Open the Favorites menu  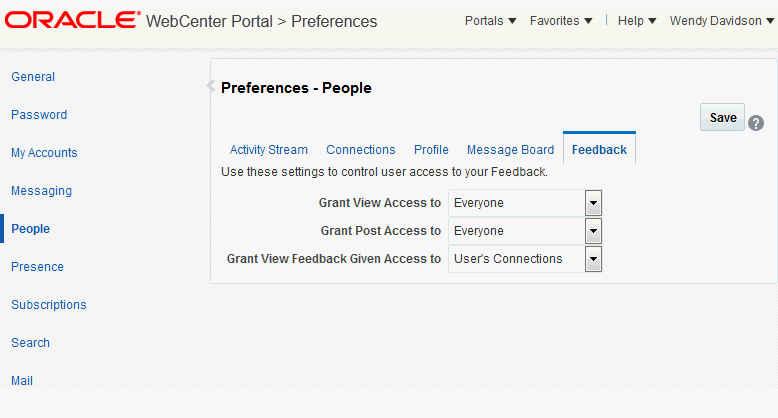561,21
